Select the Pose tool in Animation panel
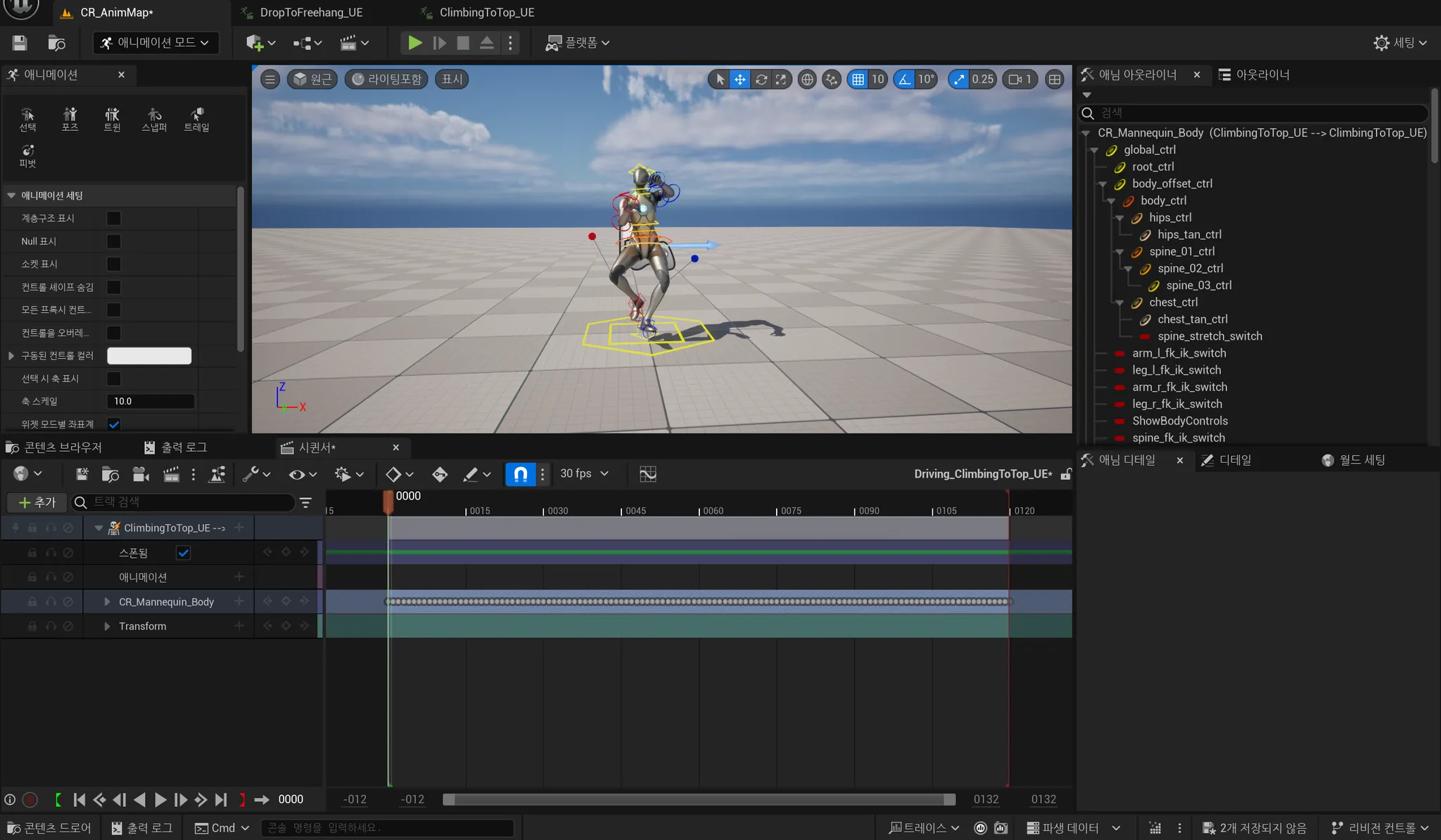The width and height of the screenshot is (1441, 840). pyautogui.click(x=70, y=118)
